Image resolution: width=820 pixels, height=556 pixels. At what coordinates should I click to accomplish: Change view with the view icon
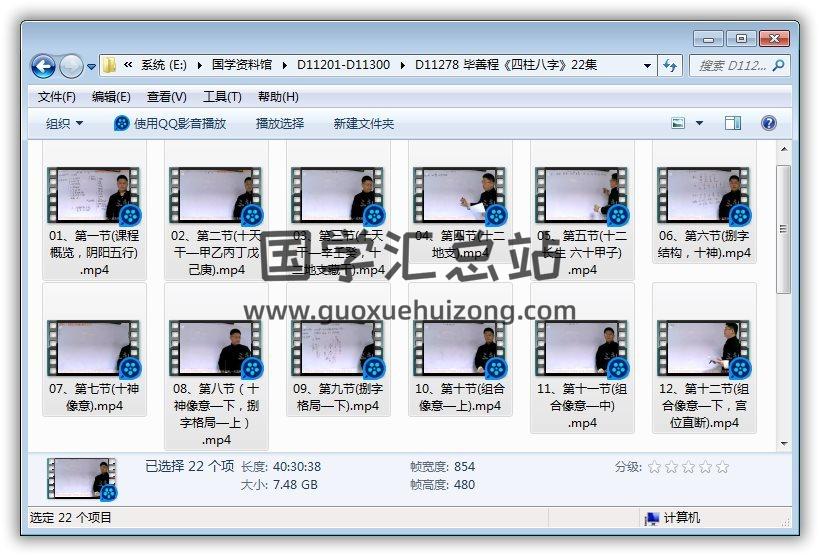click(678, 123)
